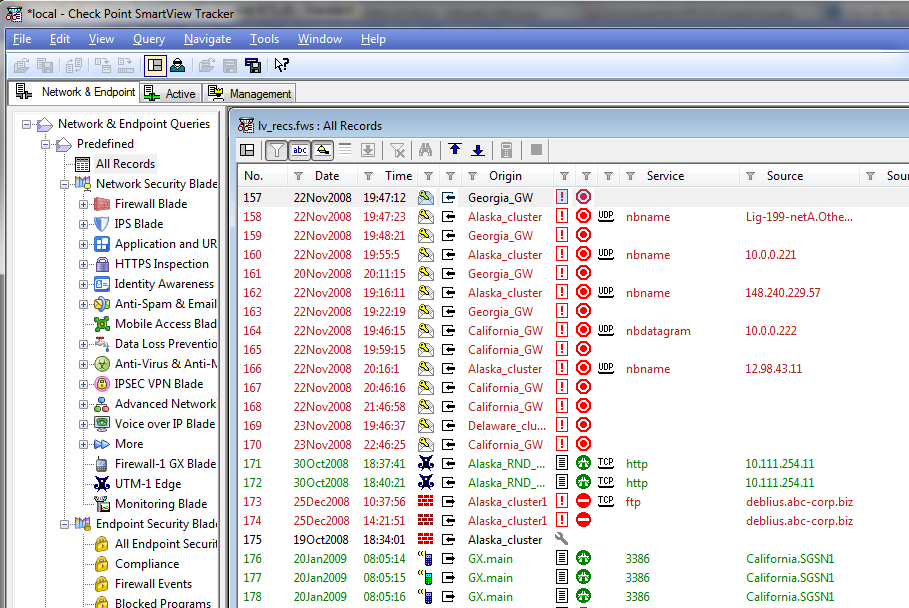Screen dimensions: 909x608
Task: Click the Source column filter button
Action: tap(749, 176)
